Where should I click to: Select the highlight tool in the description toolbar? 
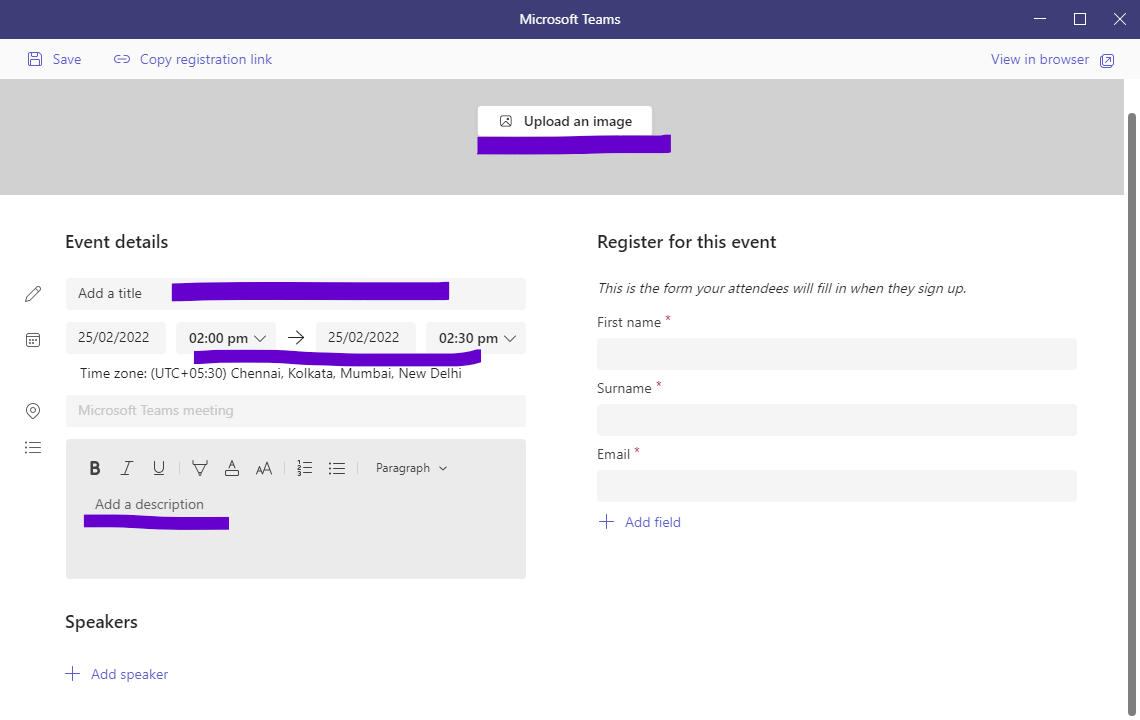[x=200, y=467]
